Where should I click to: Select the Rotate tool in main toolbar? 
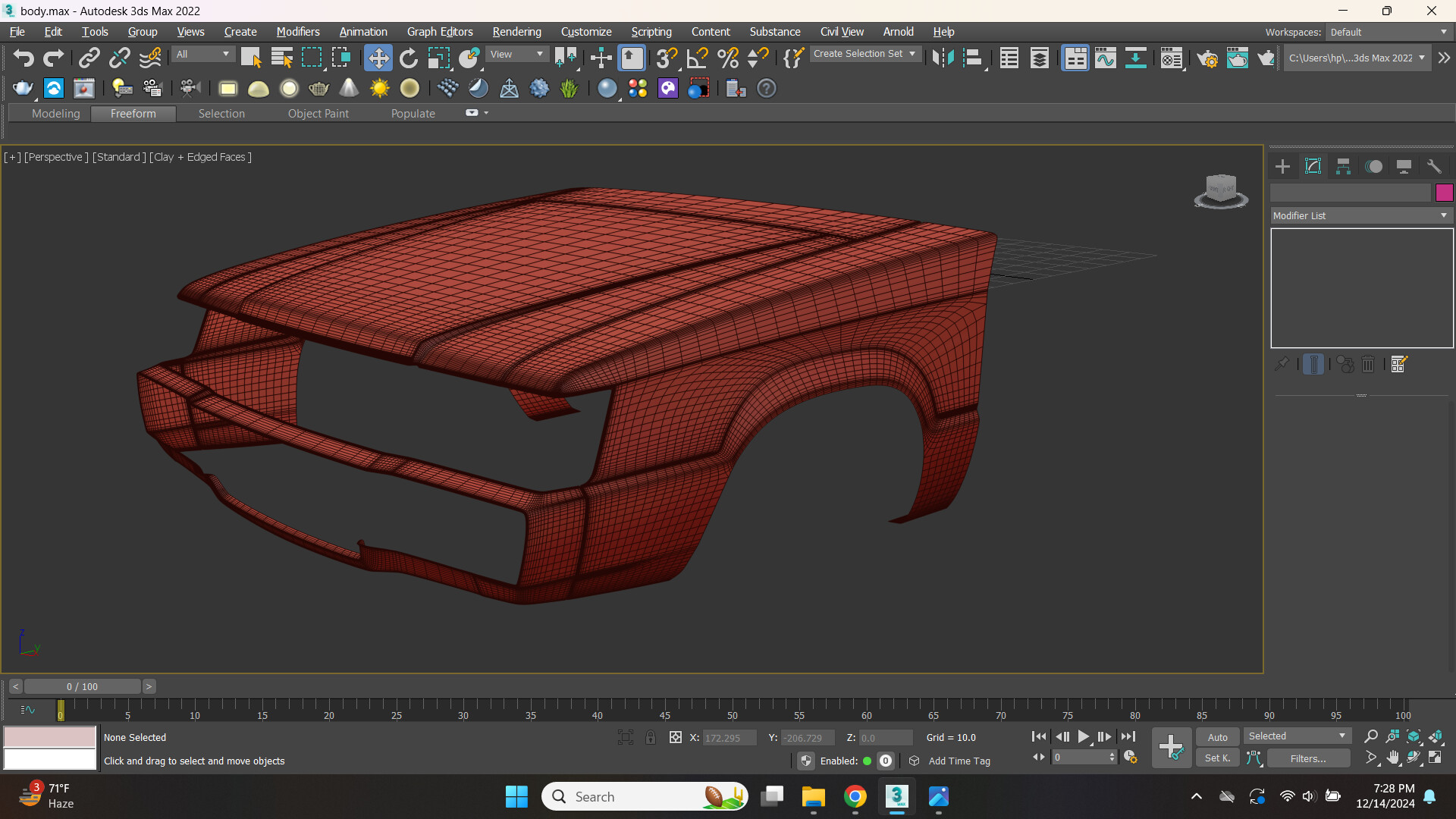(409, 58)
